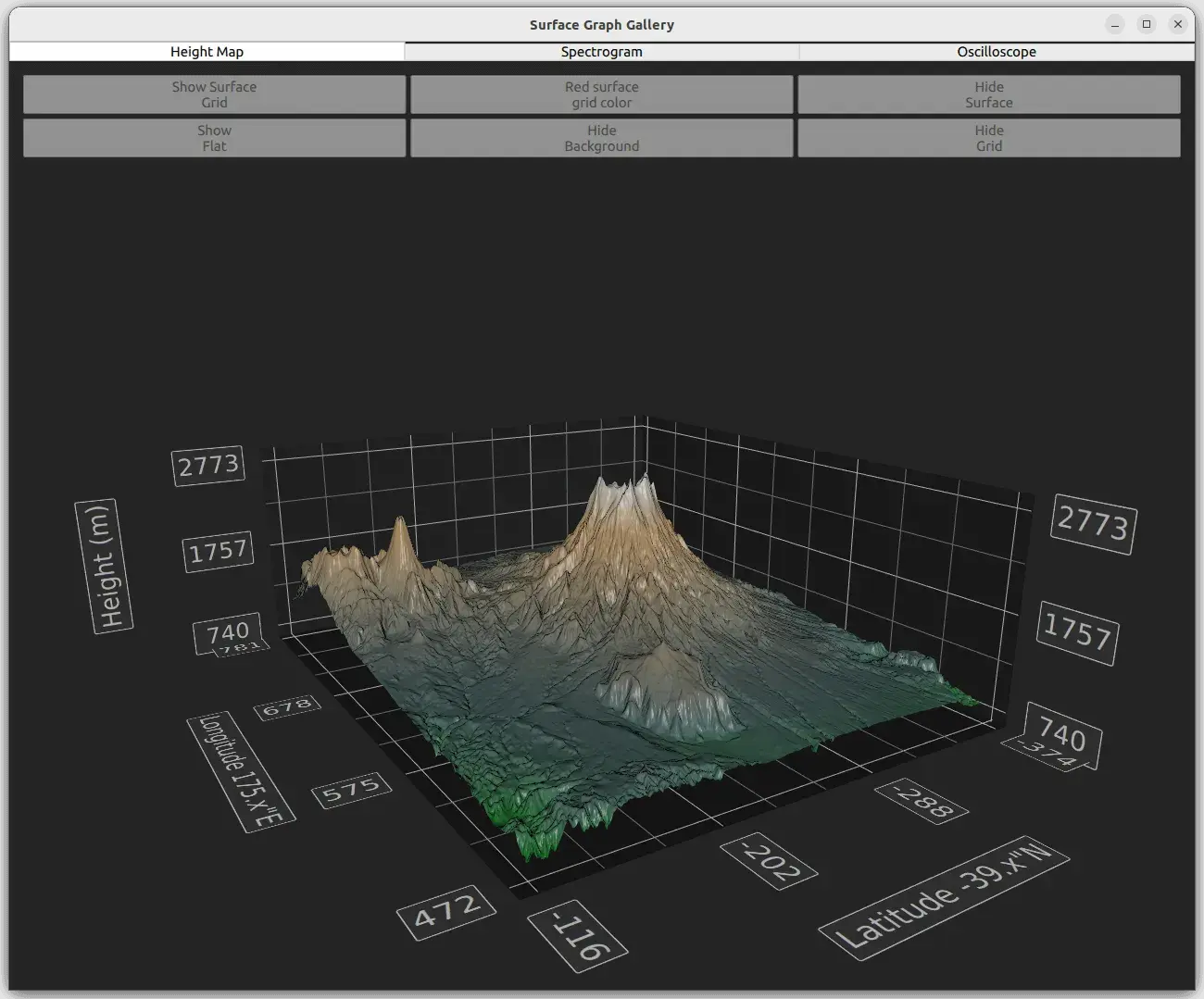Open the Oscilloscope tab
The height and width of the screenshot is (999, 1204).
coord(996,52)
